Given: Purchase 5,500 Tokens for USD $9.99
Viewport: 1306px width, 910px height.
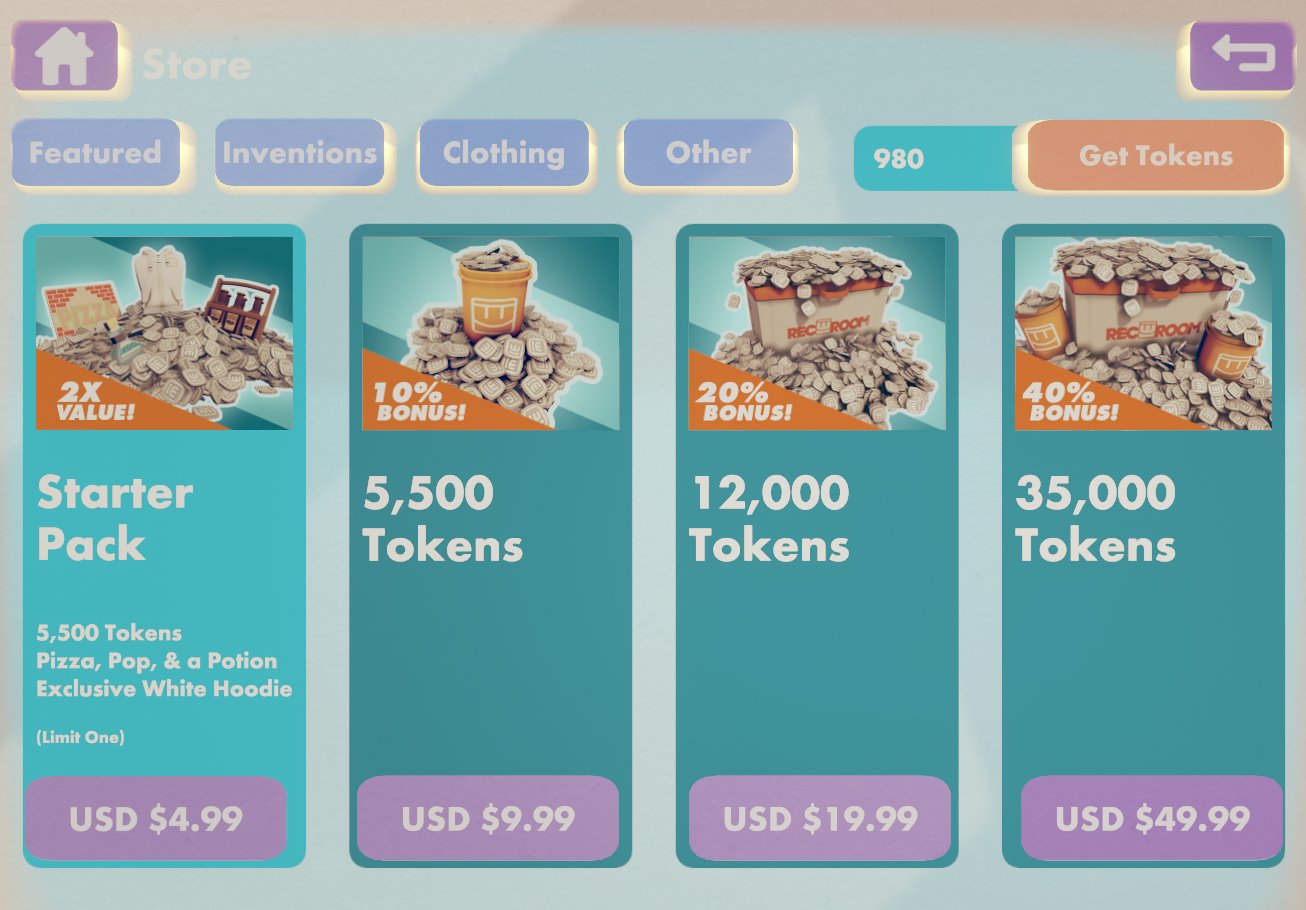Looking at the screenshot, I should (x=489, y=819).
